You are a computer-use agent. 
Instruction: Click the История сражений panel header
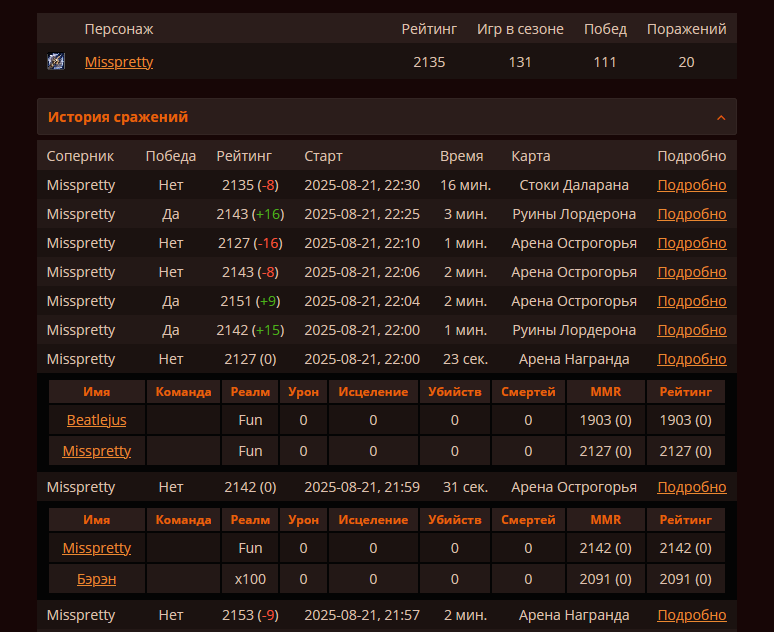(387, 117)
